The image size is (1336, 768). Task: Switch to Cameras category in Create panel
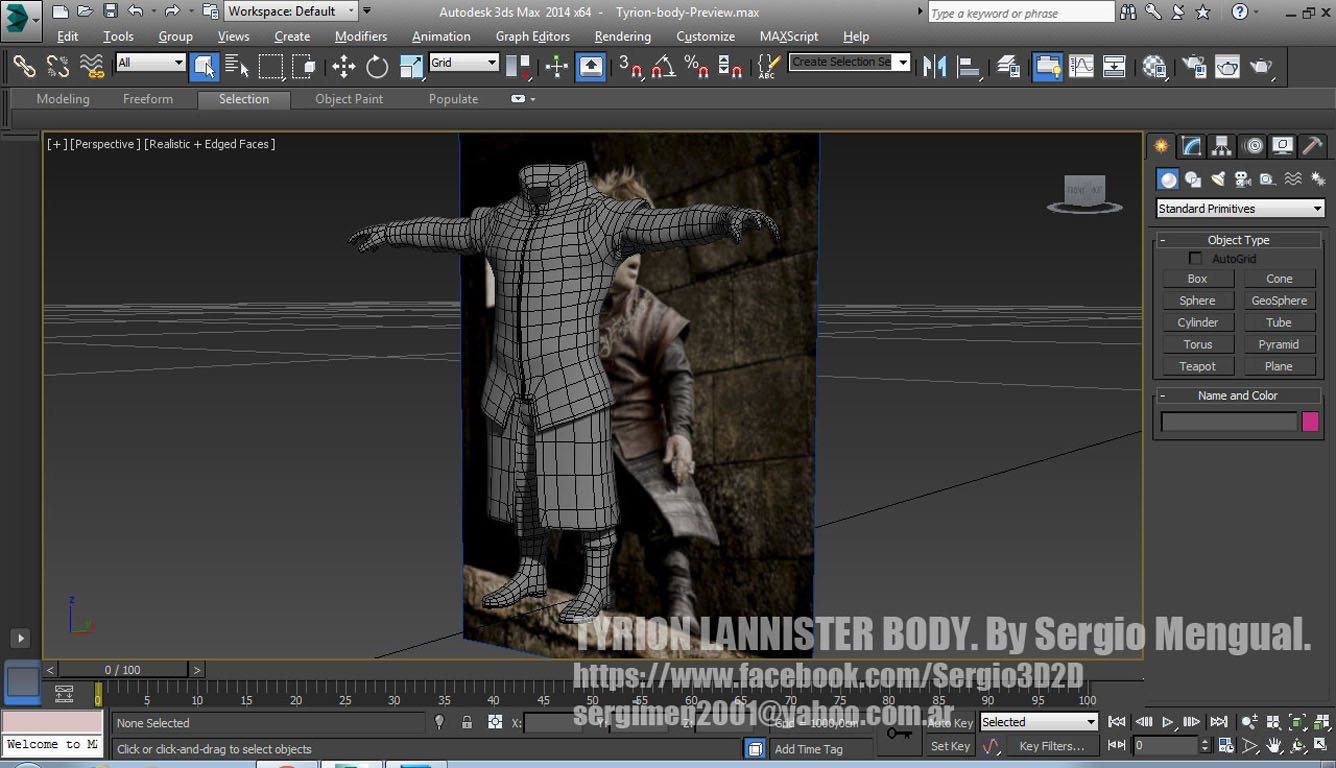tap(1243, 179)
